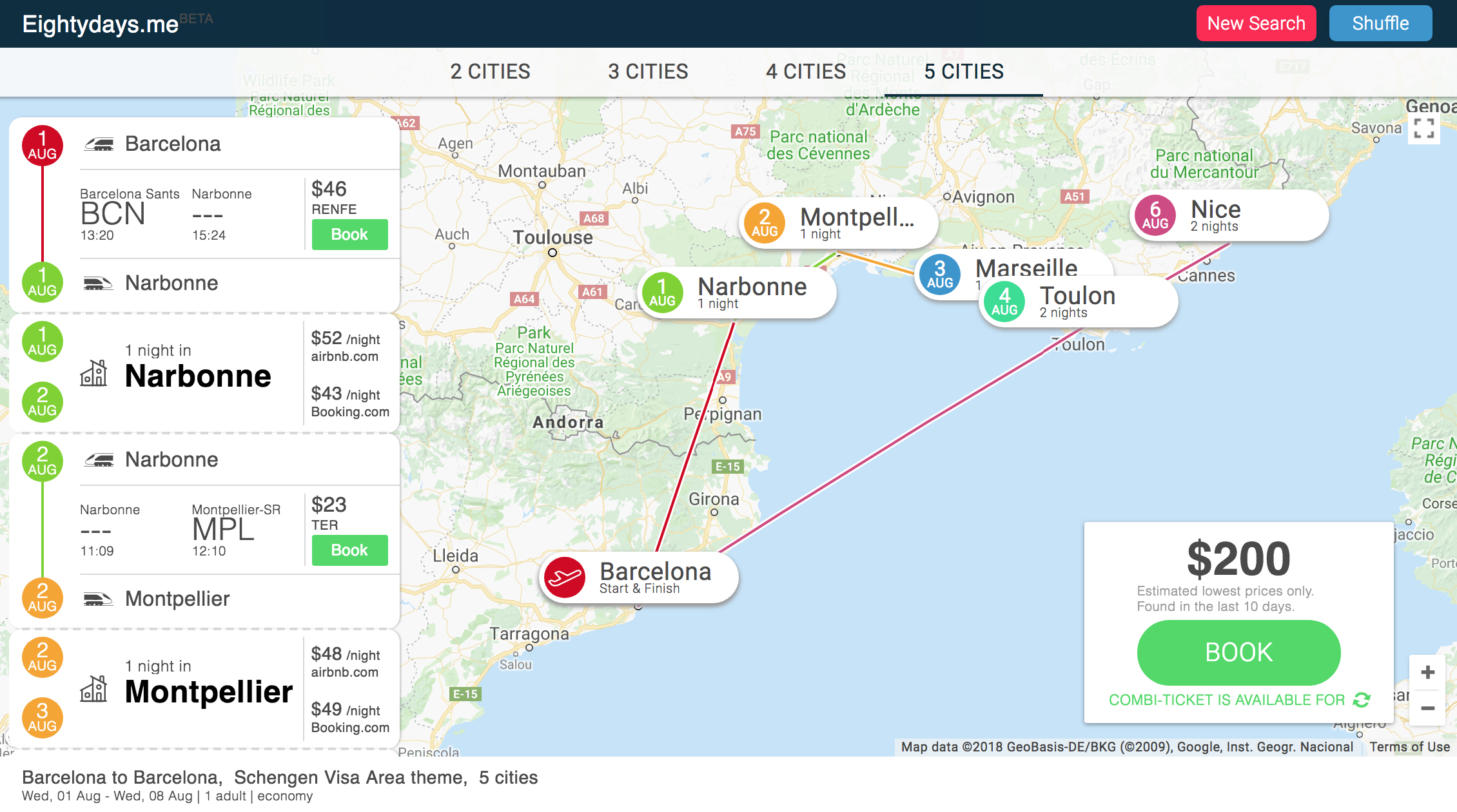1457x812 pixels.
Task: Click the green 1 AUG badge on Narbonne map marker
Action: 662,293
